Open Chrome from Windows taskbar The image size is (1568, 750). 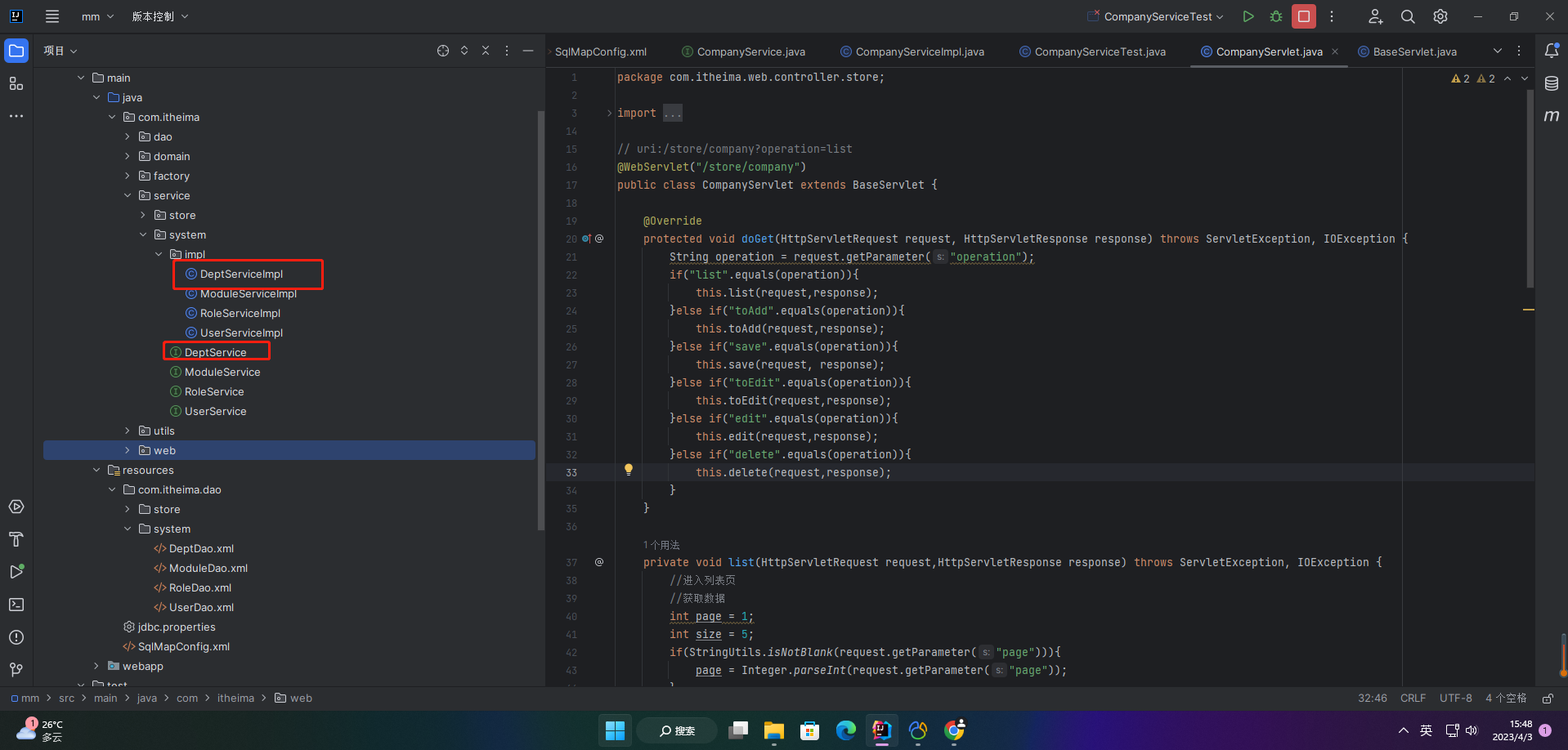coord(954,730)
